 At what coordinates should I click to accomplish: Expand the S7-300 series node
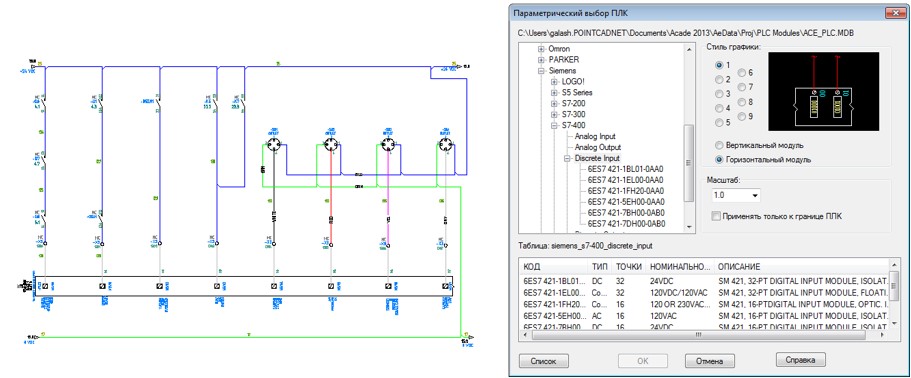pyautogui.click(x=554, y=114)
